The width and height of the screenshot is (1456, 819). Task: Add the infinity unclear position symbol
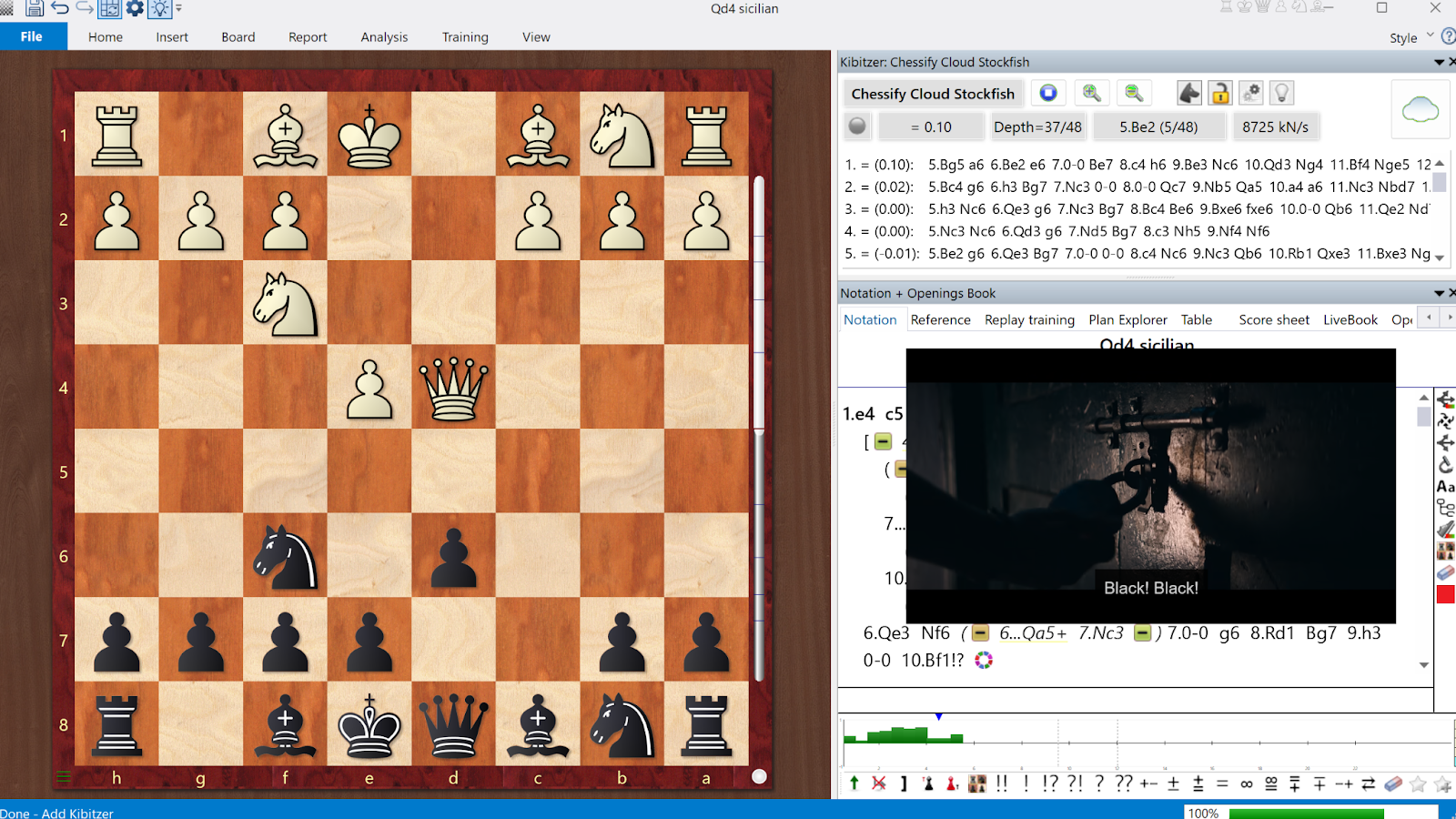coord(1247,784)
